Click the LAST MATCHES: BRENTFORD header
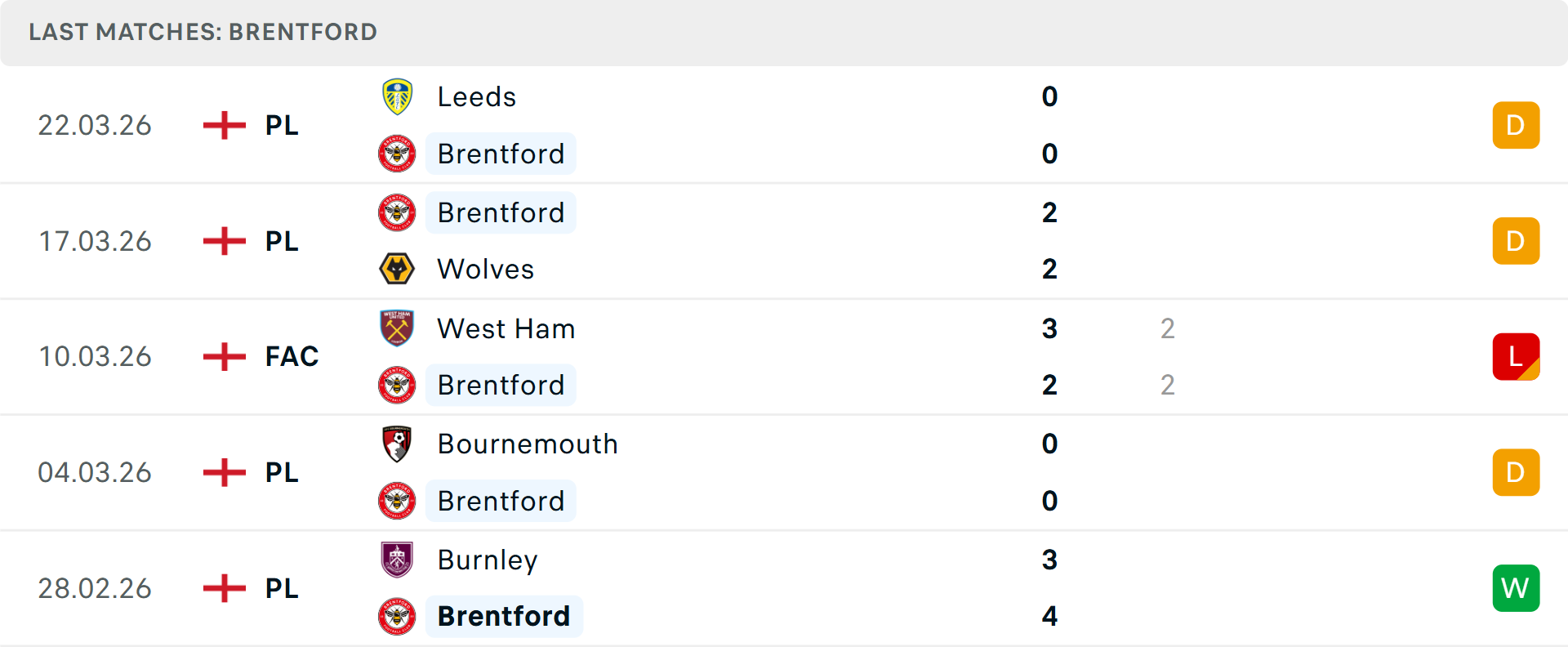1568x647 pixels. pos(202,32)
